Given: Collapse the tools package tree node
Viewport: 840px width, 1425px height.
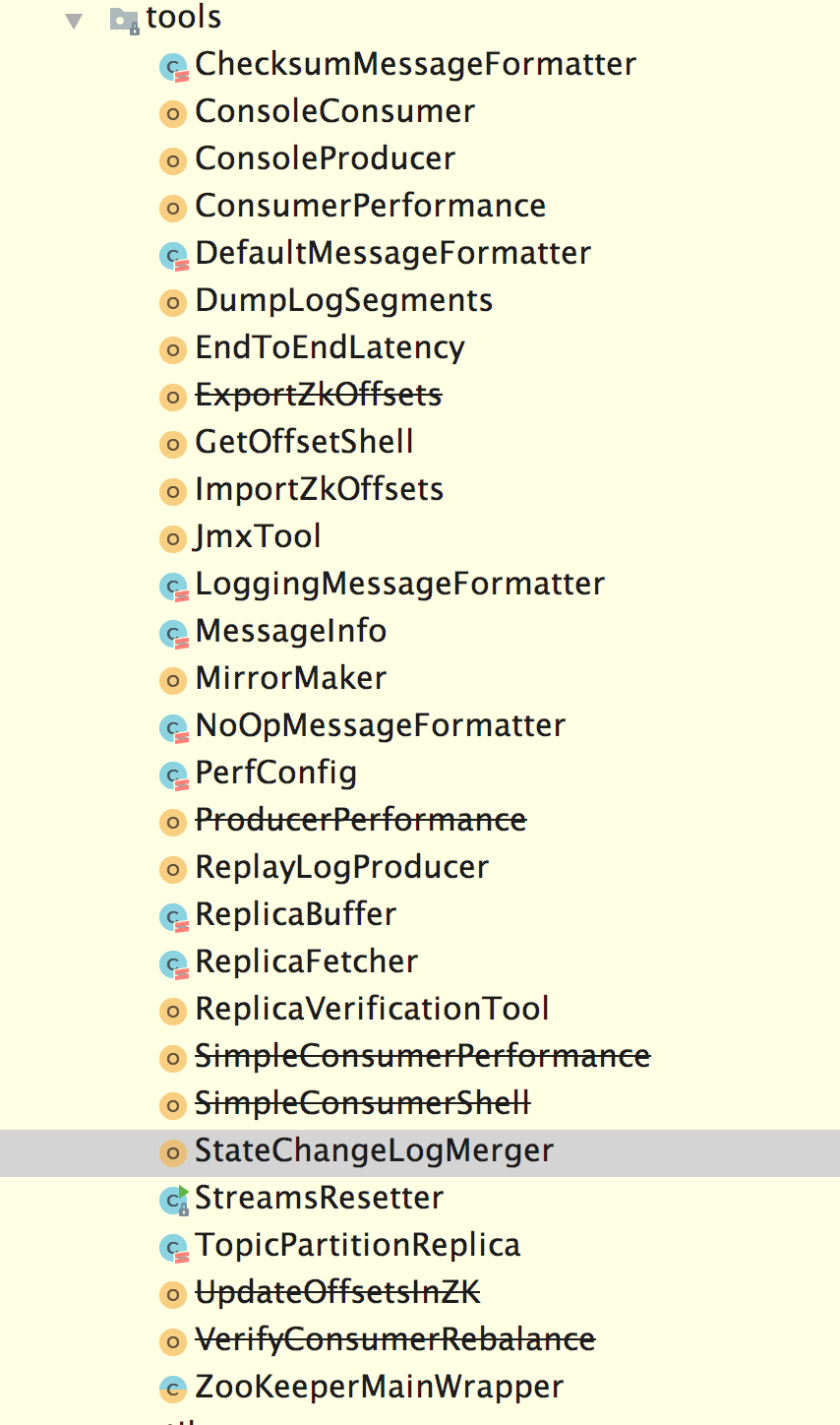Looking at the screenshot, I should [74, 20].
